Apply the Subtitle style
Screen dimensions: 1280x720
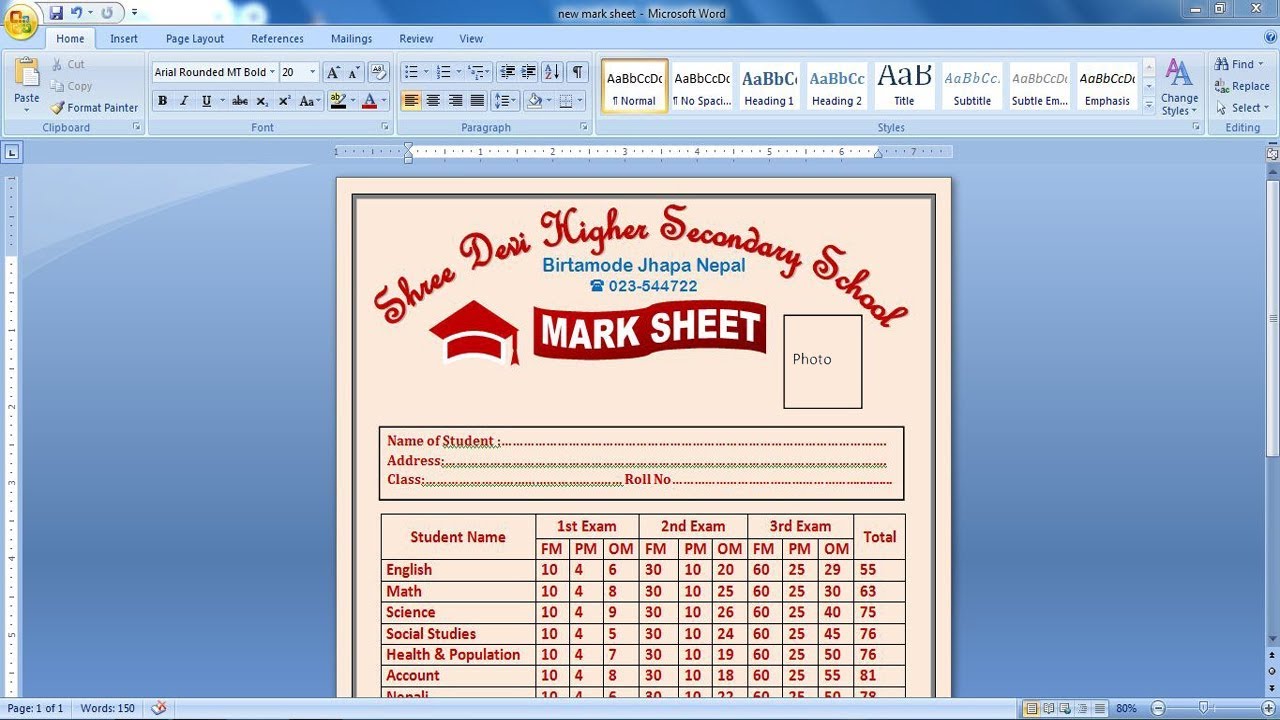click(972, 87)
